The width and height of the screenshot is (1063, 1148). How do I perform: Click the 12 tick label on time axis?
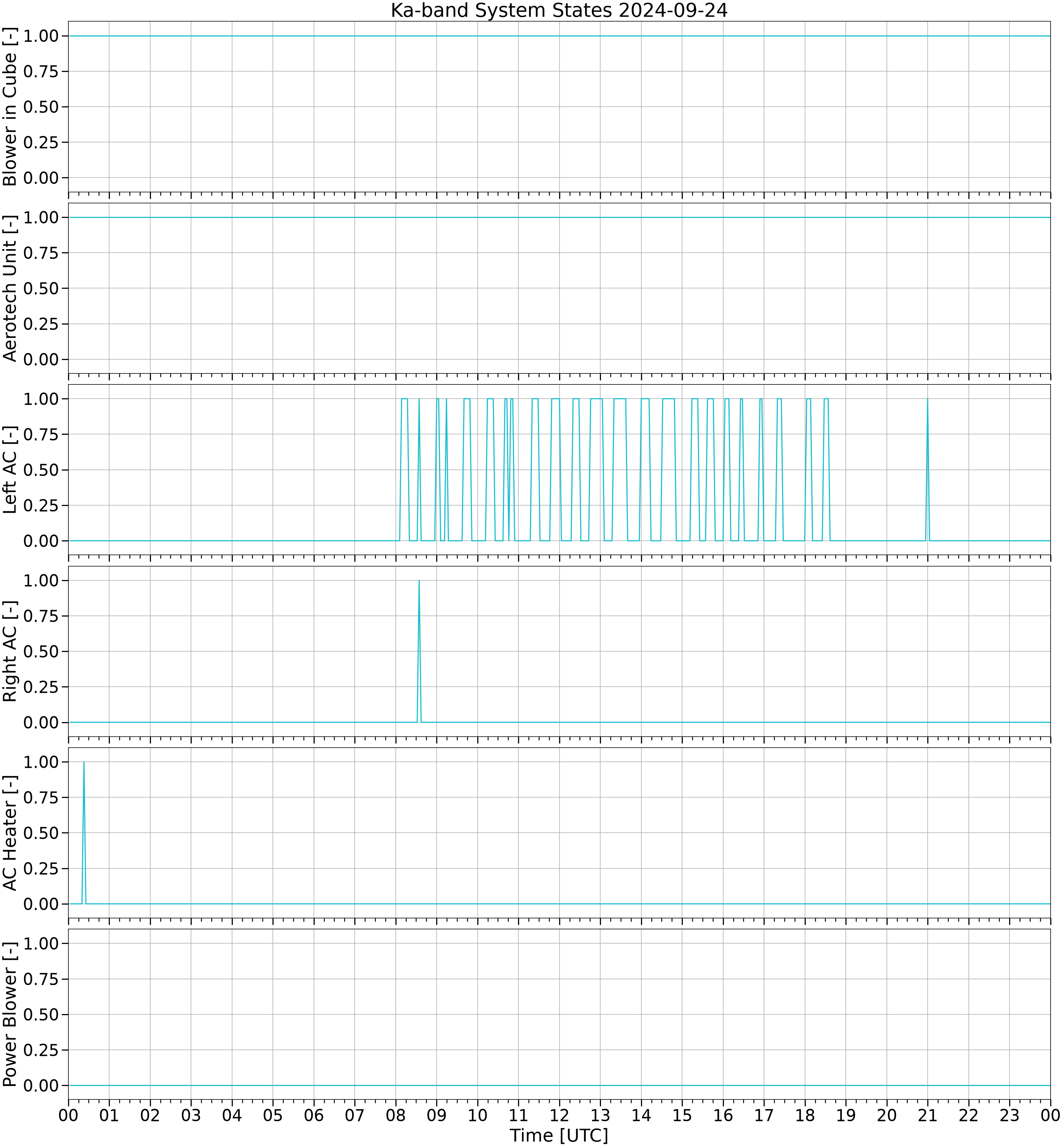click(x=559, y=1115)
